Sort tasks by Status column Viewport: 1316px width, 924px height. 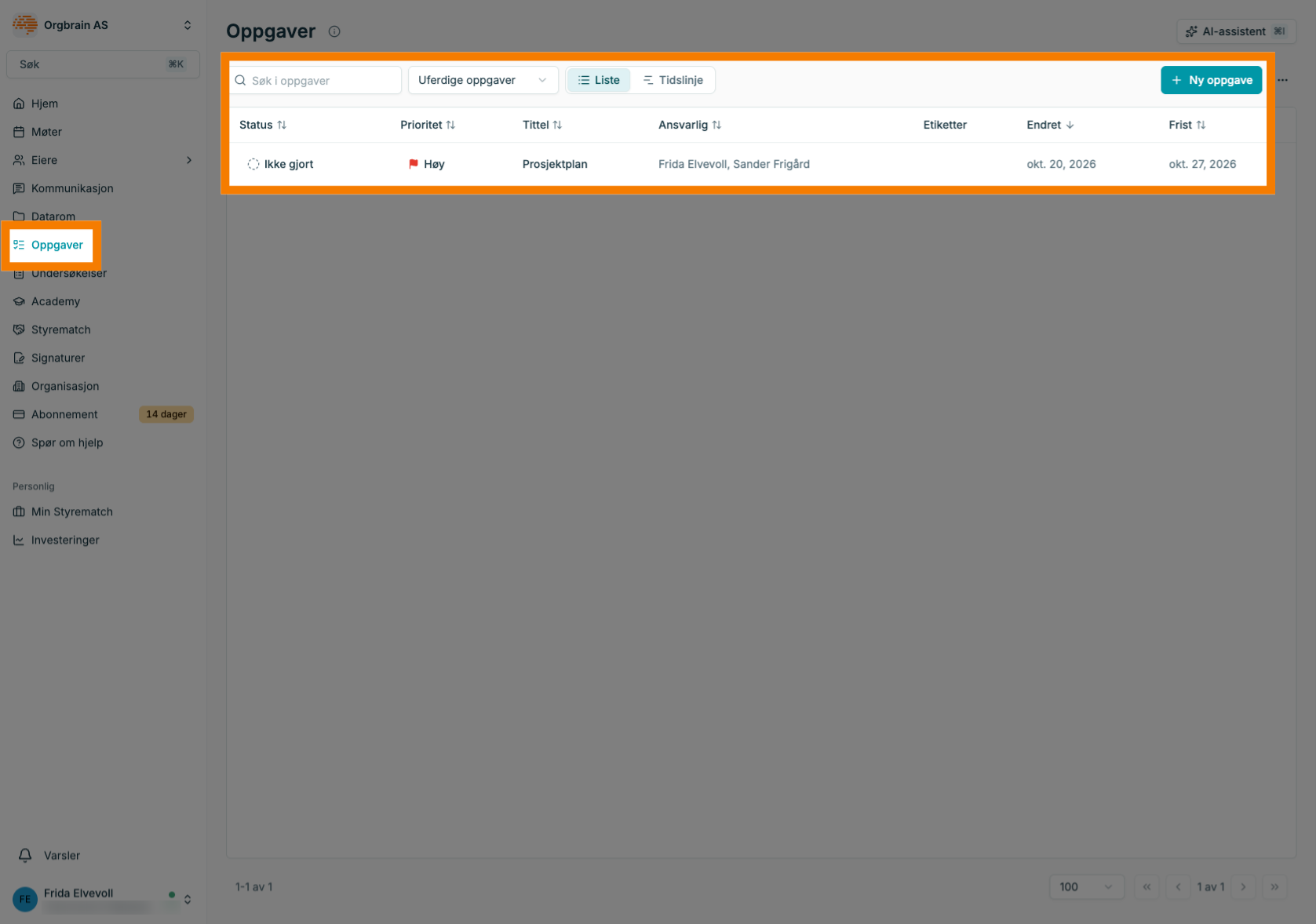[x=263, y=125]
